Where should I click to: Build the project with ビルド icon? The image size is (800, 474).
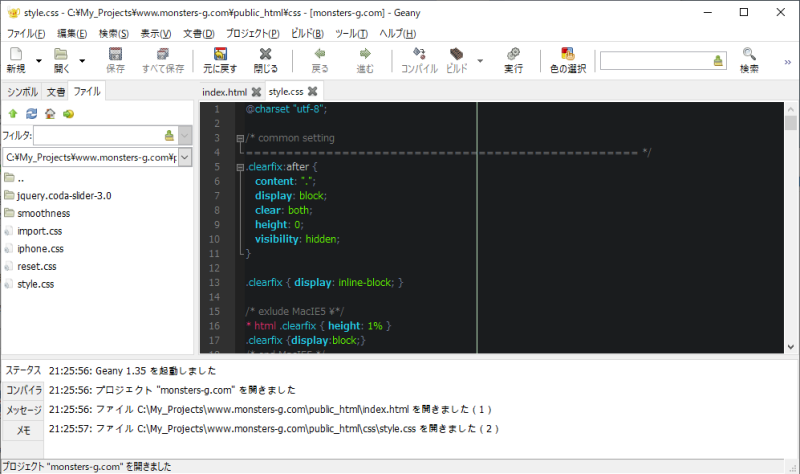click(x=457, y=60)
